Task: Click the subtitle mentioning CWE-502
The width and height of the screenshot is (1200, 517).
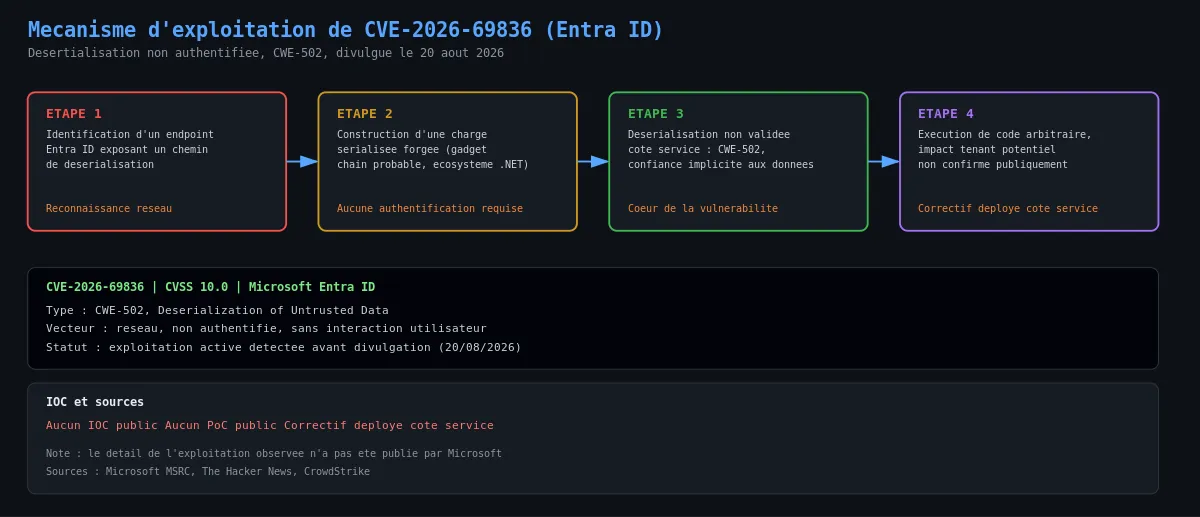Action: coord(266,53)
